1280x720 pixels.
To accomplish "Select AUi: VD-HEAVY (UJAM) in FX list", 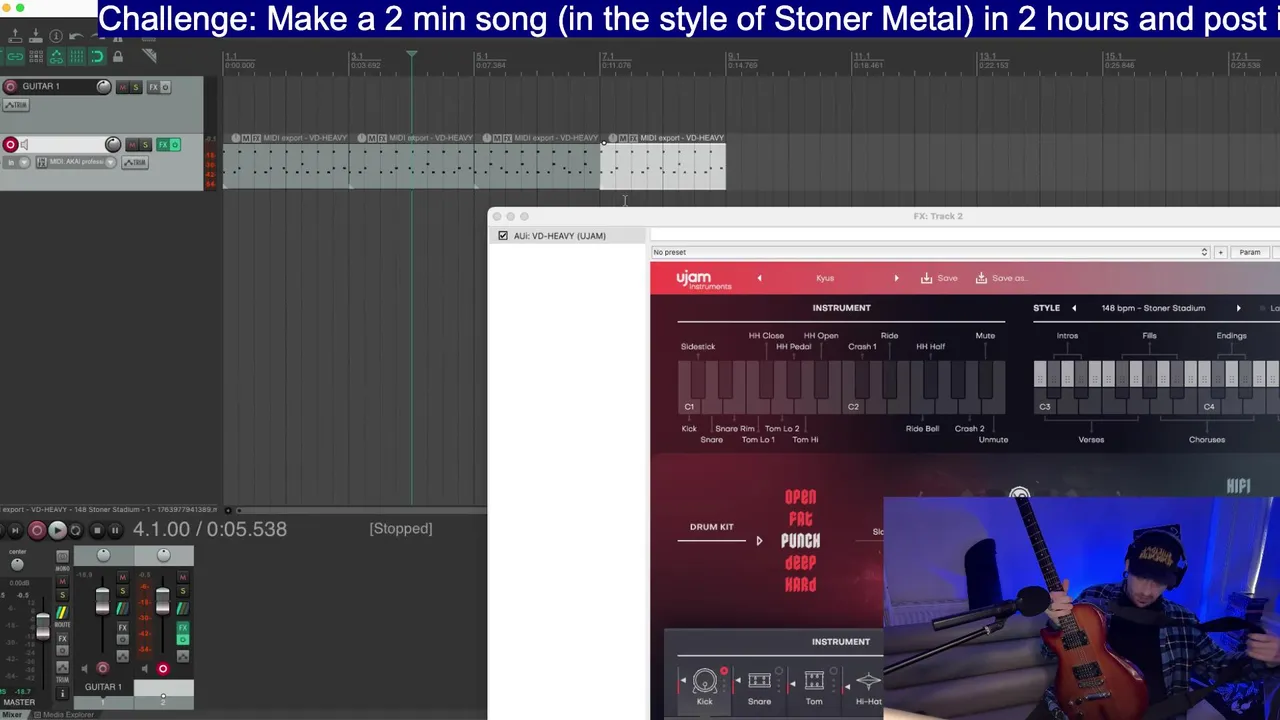I will (560, 236).
